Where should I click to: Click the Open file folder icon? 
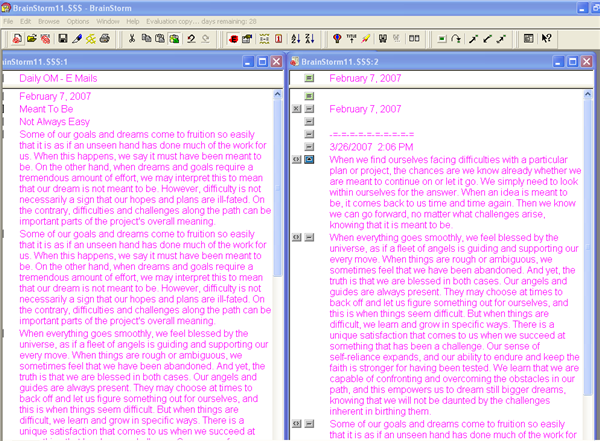point(32,39)
